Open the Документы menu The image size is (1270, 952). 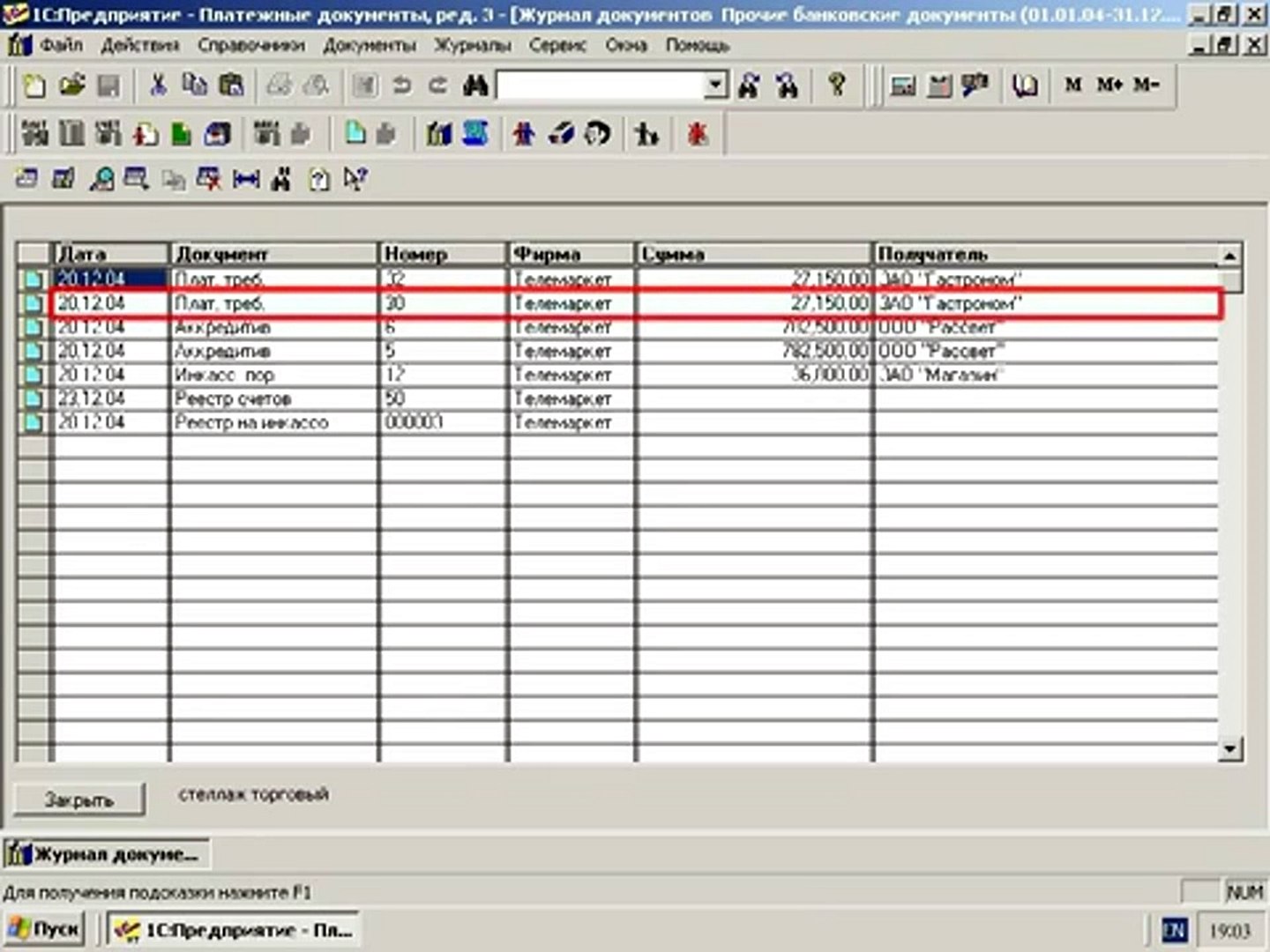click(x=370, y=44)
